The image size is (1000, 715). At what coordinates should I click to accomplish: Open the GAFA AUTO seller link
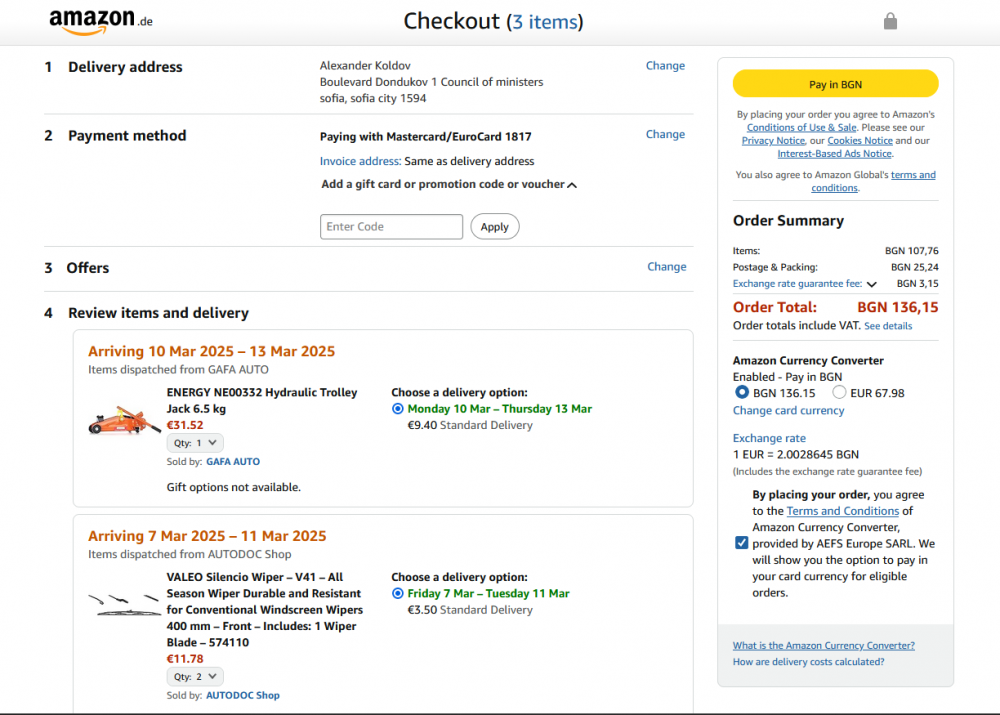(x=232, y=462)
